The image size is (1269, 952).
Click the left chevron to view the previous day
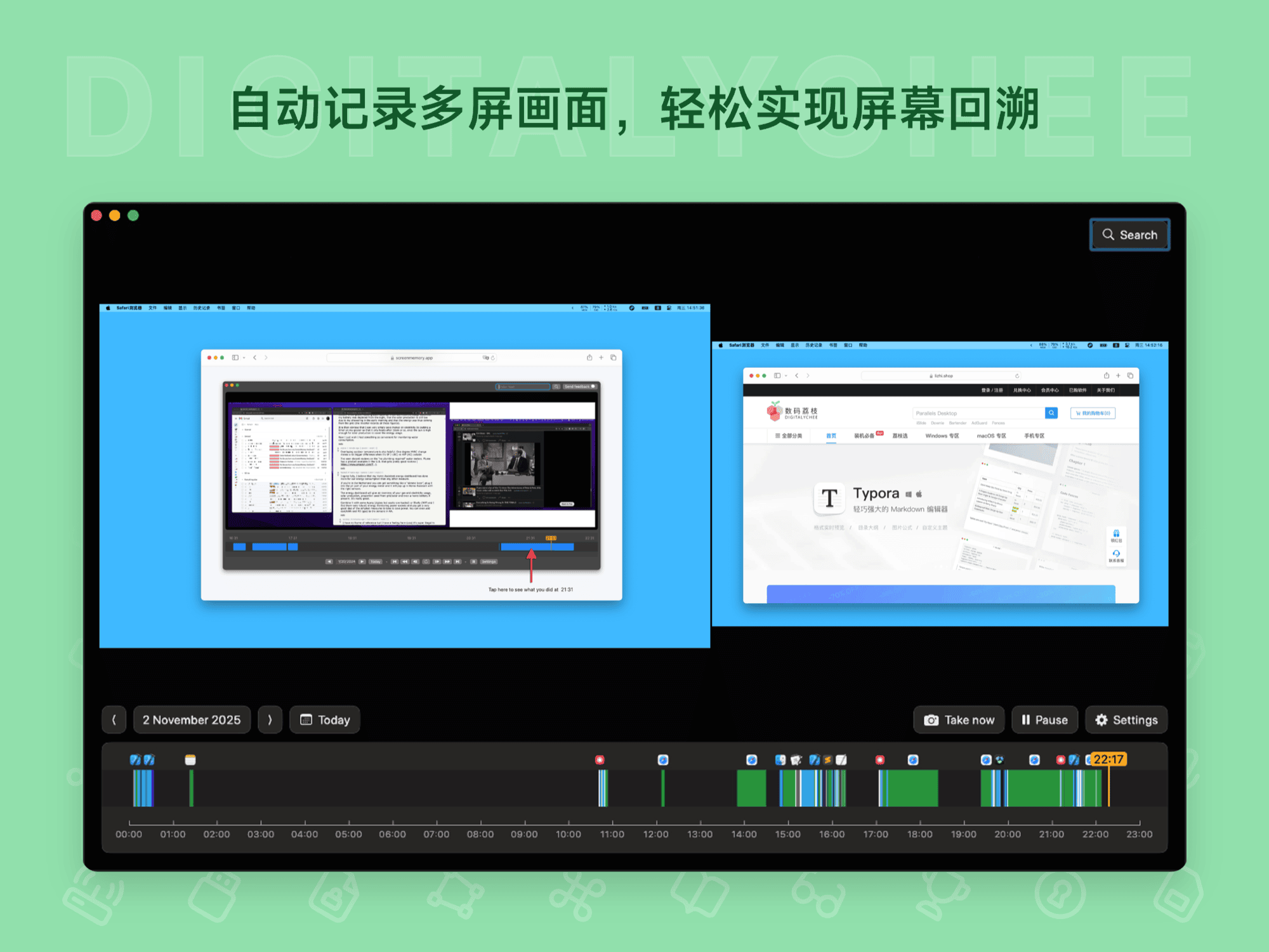tap(114, 719)
